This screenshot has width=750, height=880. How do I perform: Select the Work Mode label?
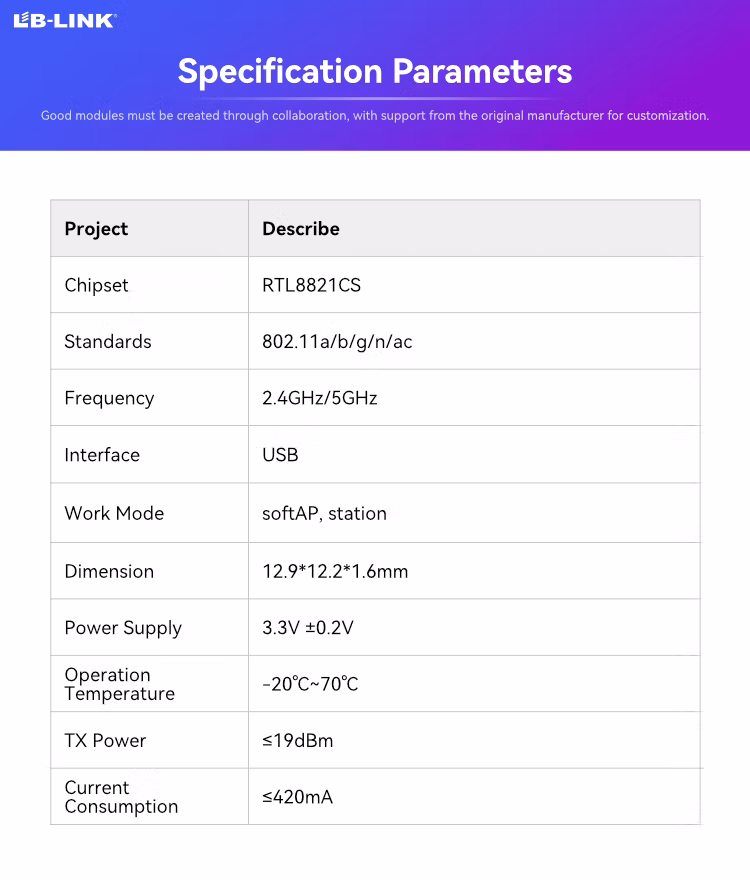pos(114,513)
